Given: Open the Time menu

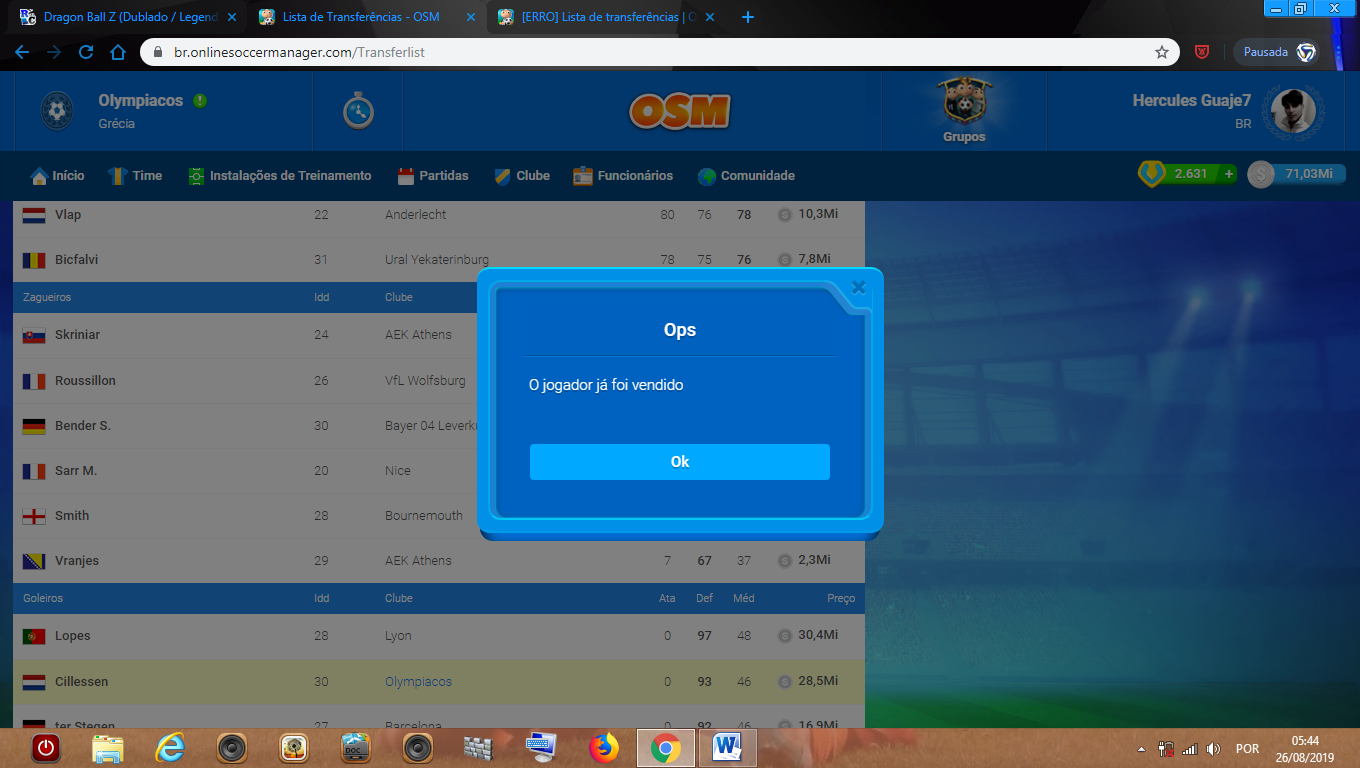Looking at the screenshot, I should pyautogui.click(x=135, y=176).
